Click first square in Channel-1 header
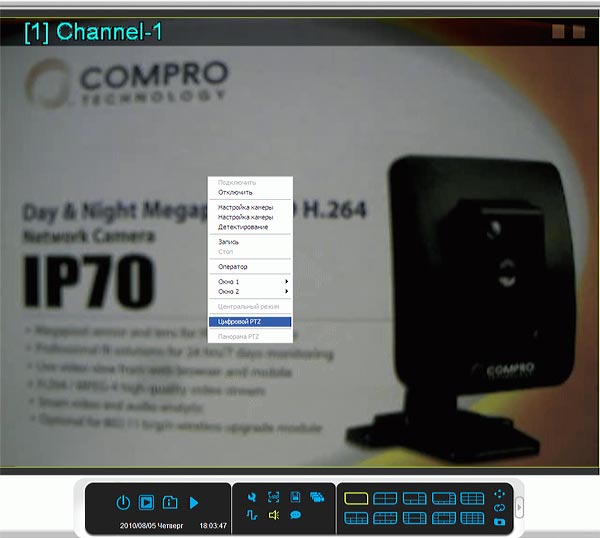Screen dimensions: 600x538 [558, 32]
